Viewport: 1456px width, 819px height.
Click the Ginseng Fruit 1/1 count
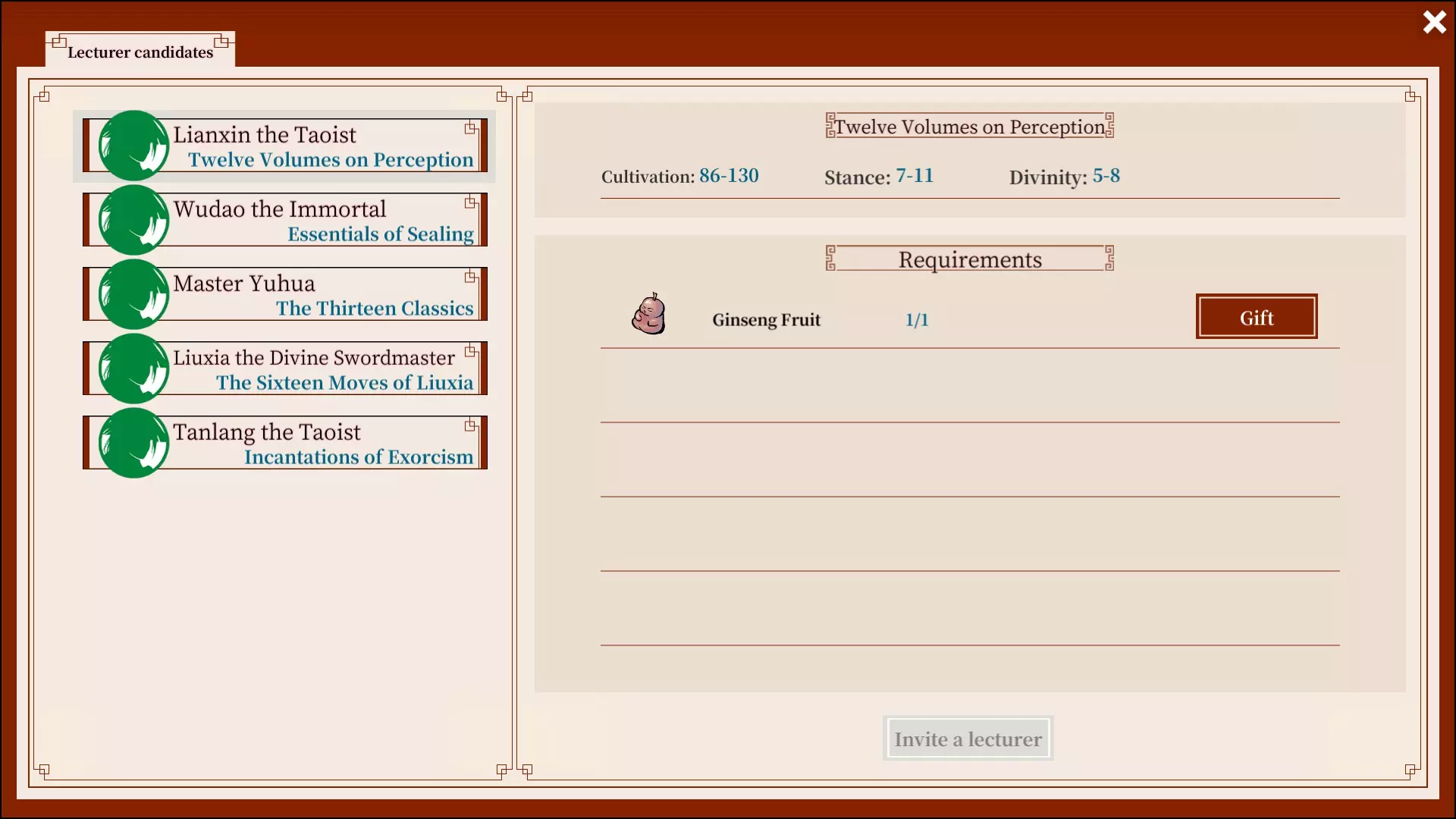point(917,320)
